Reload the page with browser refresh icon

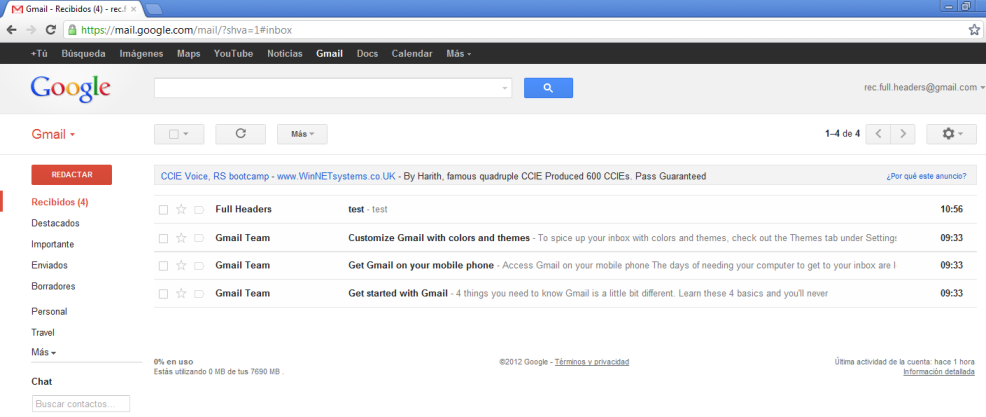[51, 30]
